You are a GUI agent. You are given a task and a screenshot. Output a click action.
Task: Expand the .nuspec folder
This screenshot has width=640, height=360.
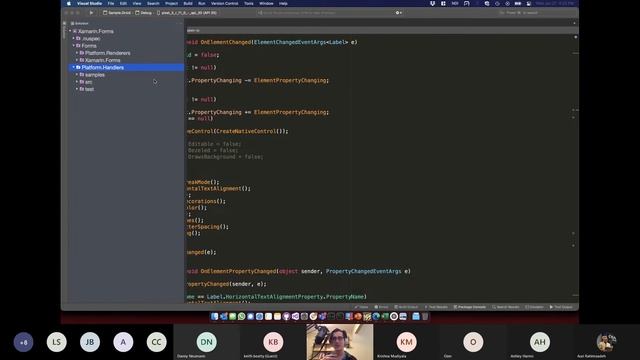pos(73,38)
